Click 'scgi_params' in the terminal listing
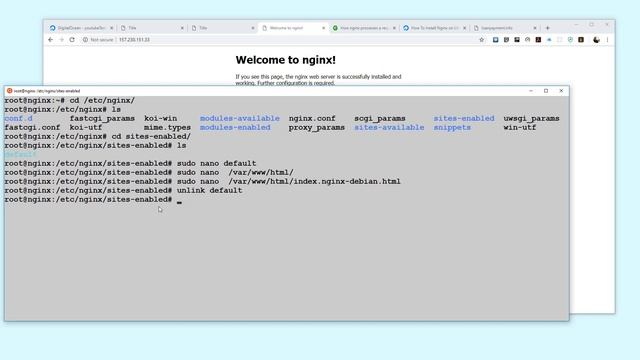Image resolution: width=640 pixels, height=360 pixels. [x=380, y=118]
